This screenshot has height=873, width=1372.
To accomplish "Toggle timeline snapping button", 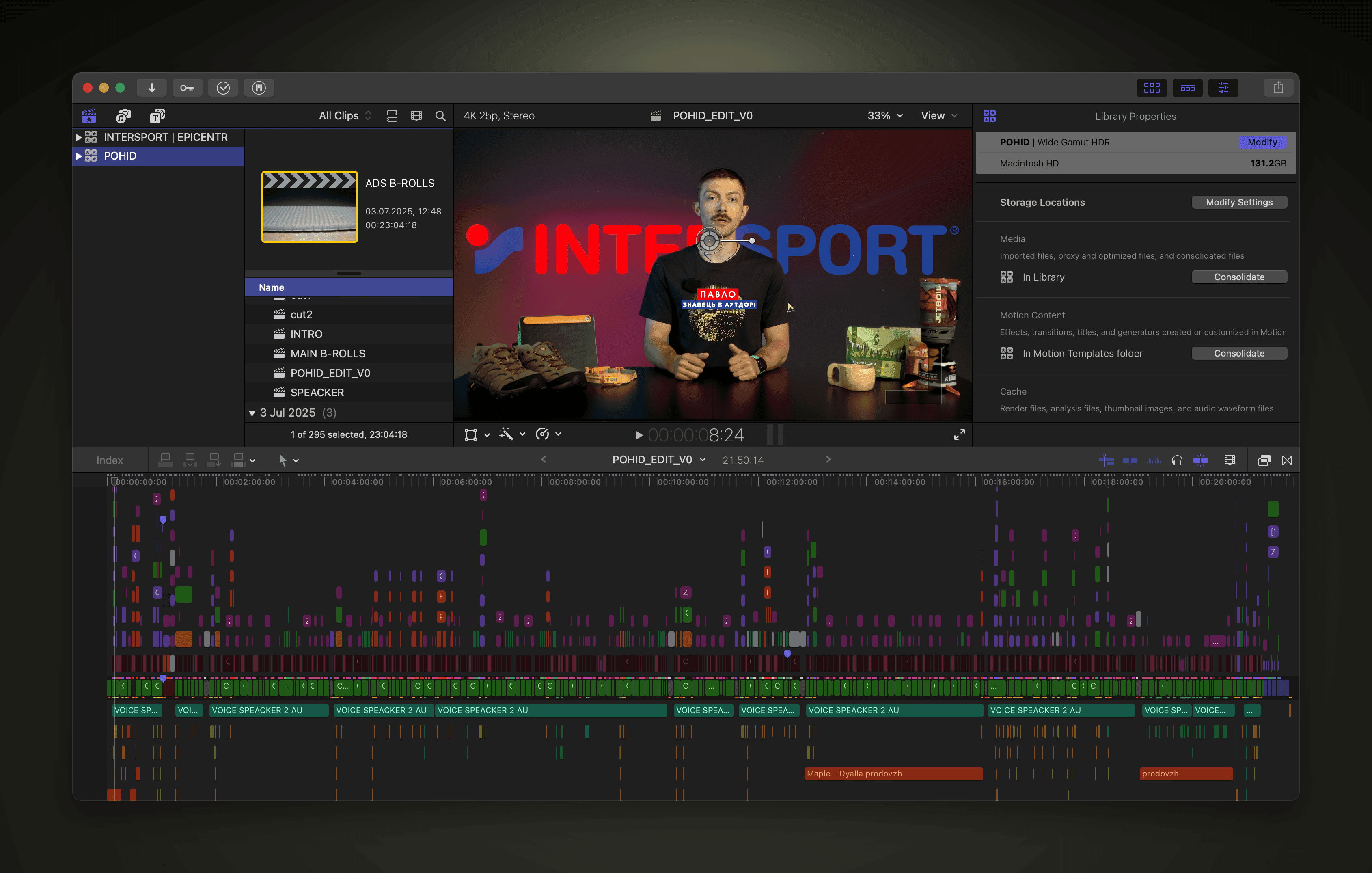I will click(x=1200, y=460).
